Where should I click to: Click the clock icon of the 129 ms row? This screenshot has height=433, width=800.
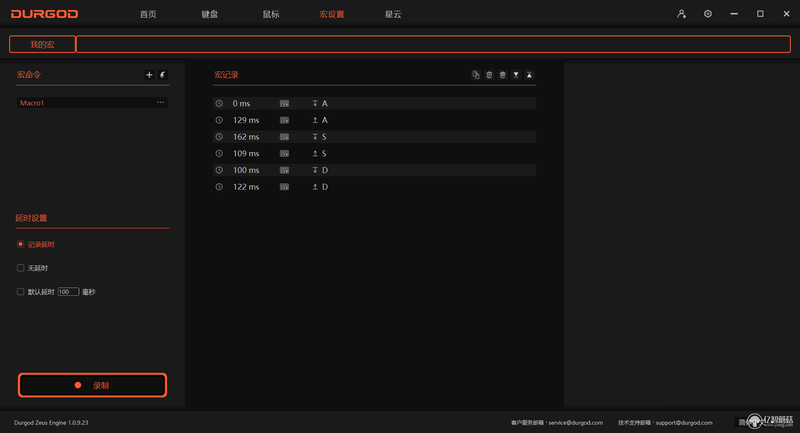[x=219, y=120]
